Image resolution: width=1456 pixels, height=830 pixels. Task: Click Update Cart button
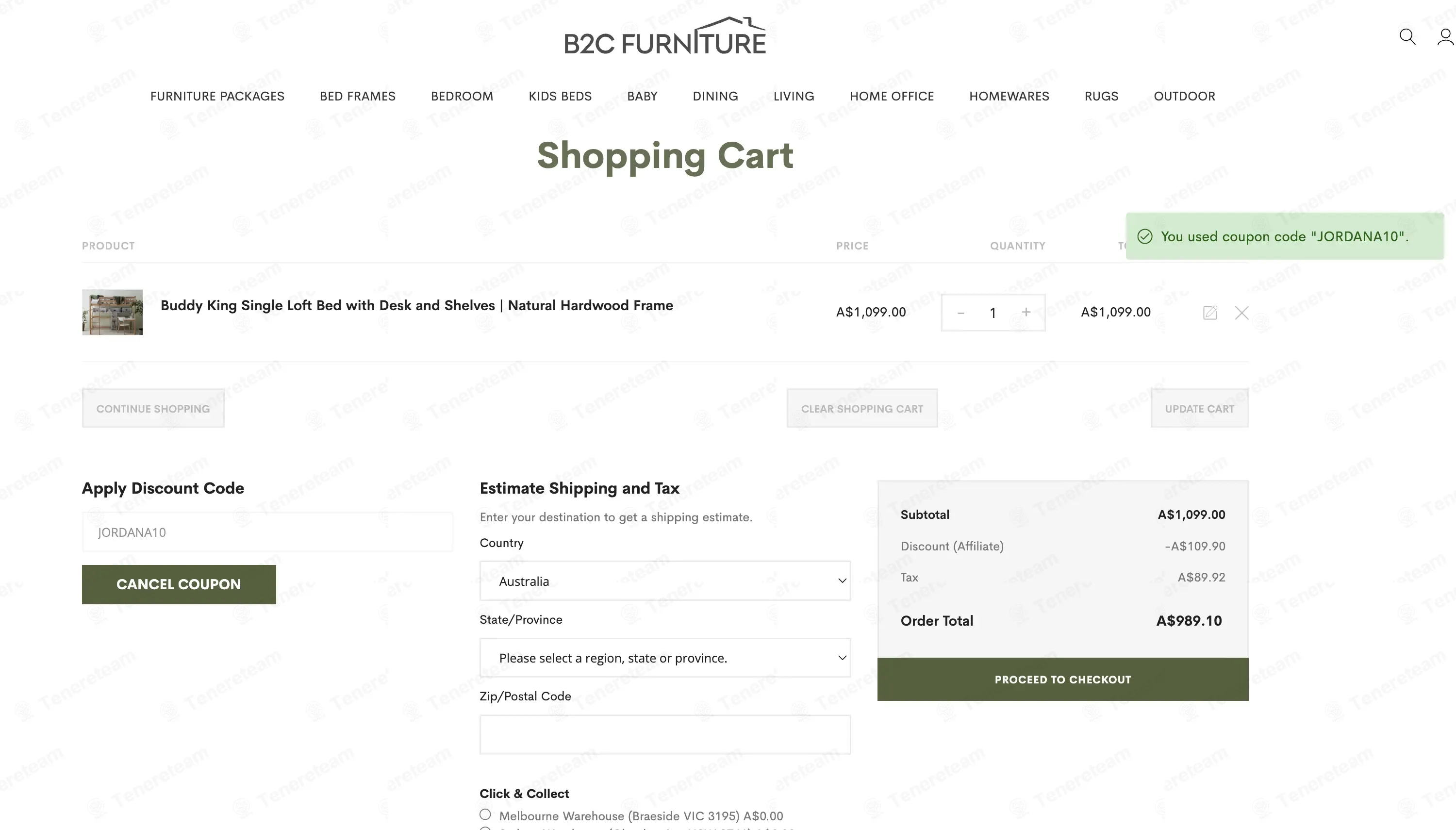pyautogui.click(x=1200, y=408)
